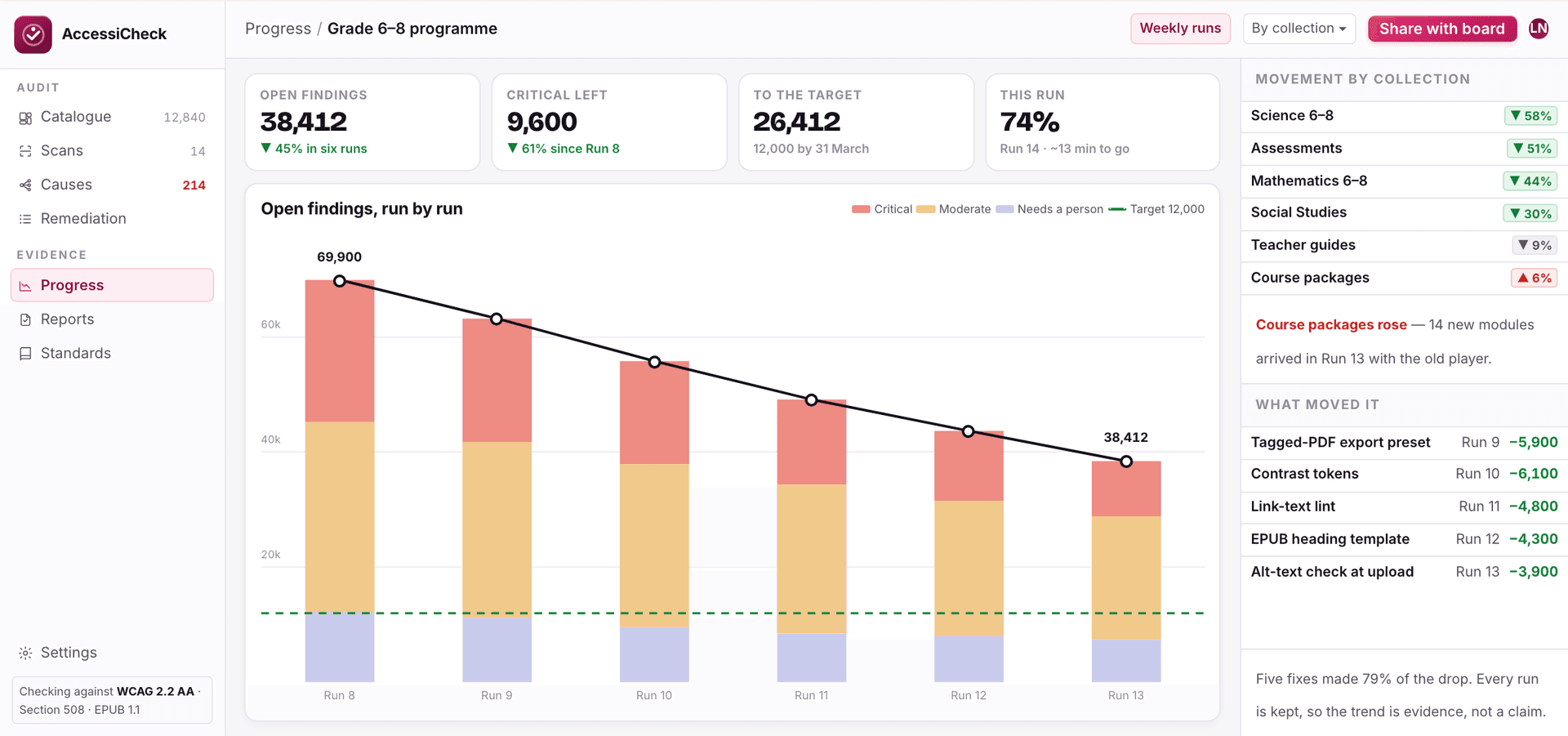Open the This Run 74% card
Image resolution: width=1568 pixels, height=736 pixels.
coord(1102,123)
